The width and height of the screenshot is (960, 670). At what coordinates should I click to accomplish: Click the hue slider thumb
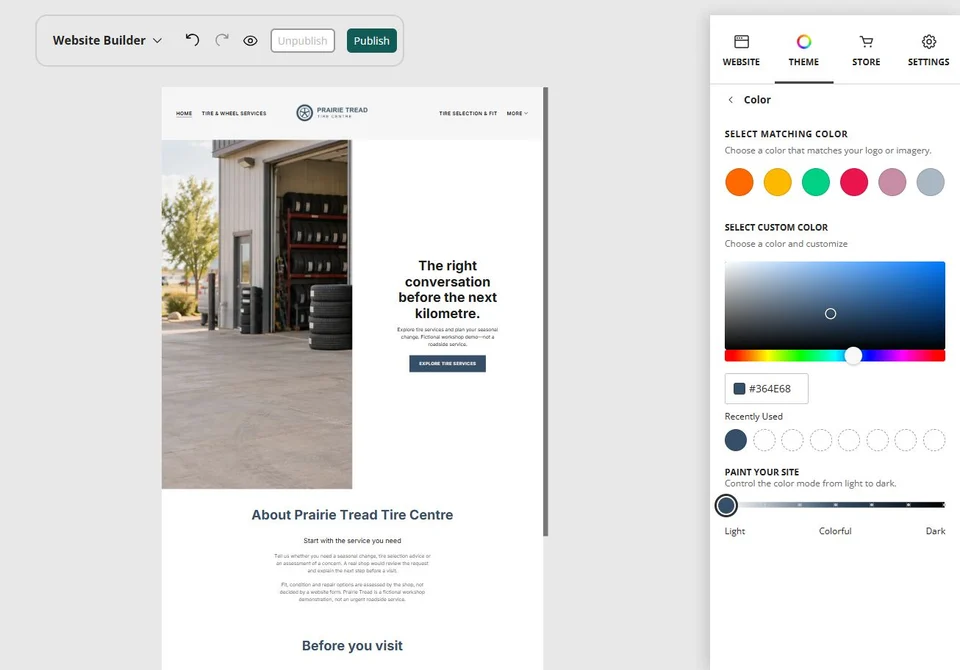[x=853, y=355]
